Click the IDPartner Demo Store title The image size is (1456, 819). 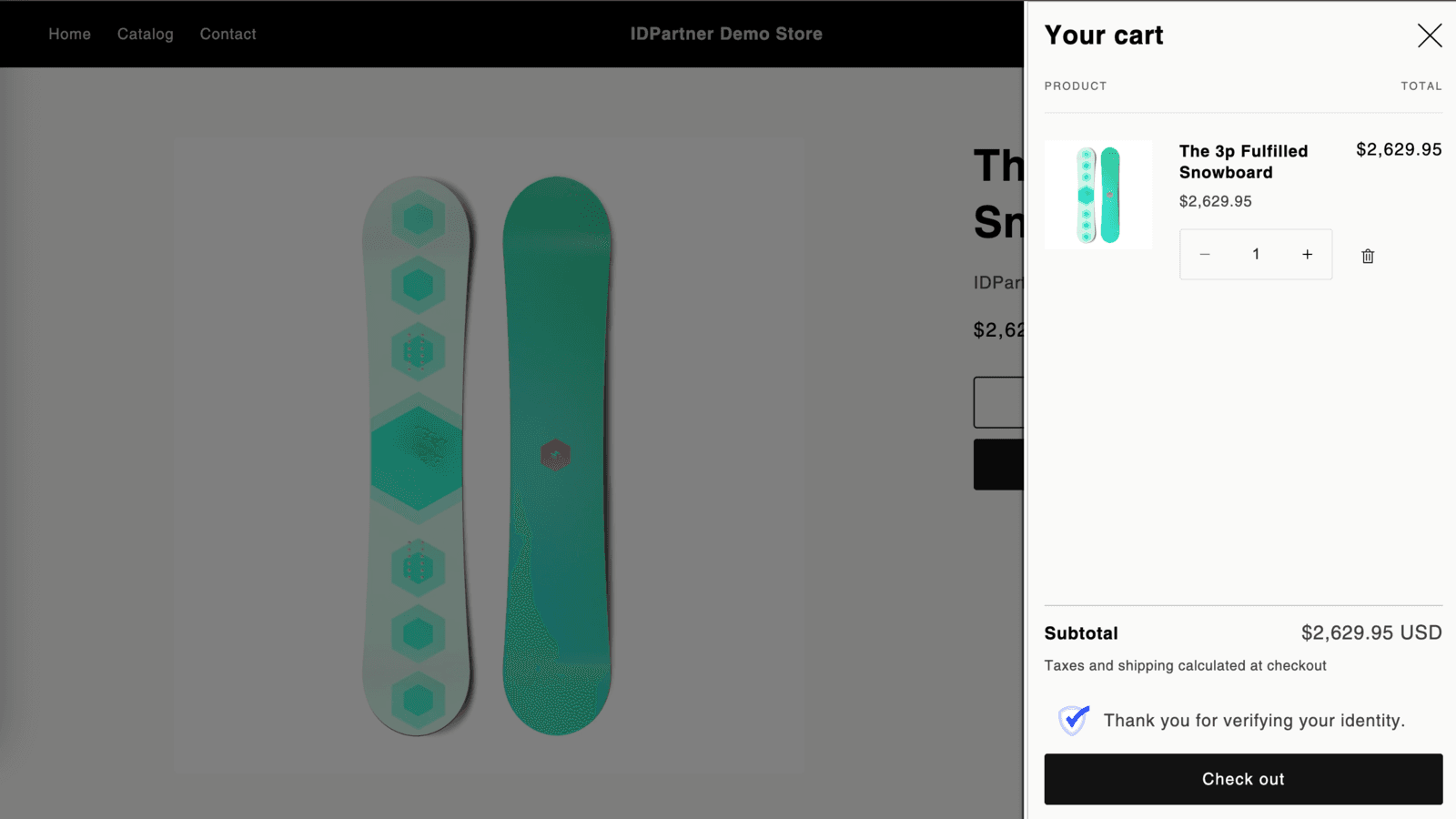(726, 34)
